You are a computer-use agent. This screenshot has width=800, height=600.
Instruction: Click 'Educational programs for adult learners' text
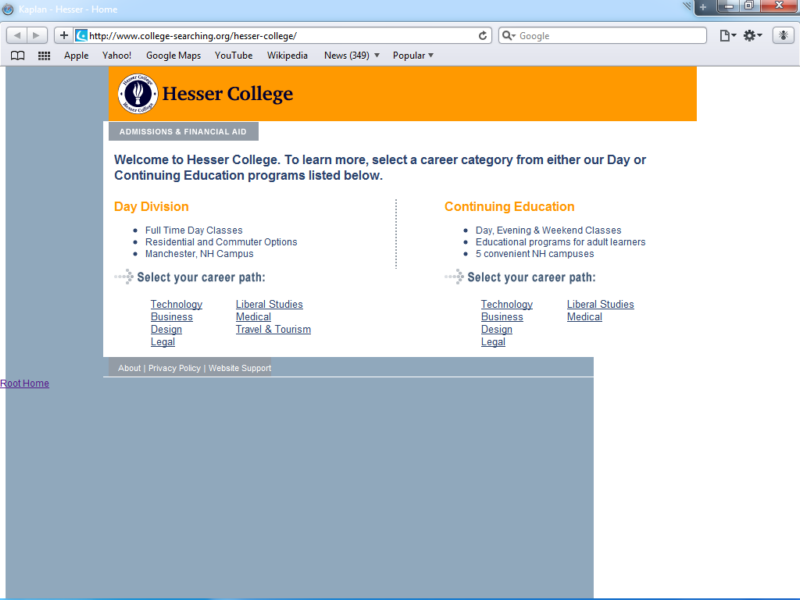560,242
